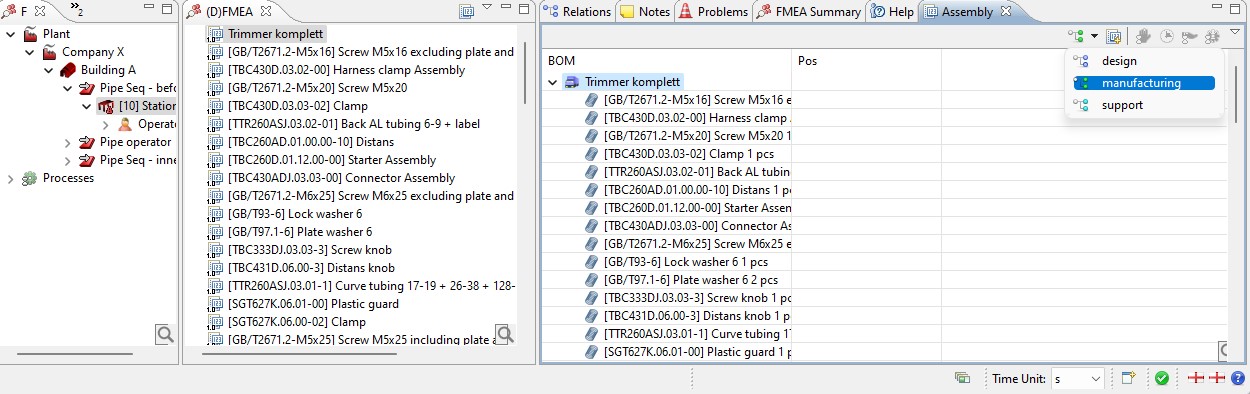Collapse the Building A node
1250x394 pixels.
(x=48, y=70)
